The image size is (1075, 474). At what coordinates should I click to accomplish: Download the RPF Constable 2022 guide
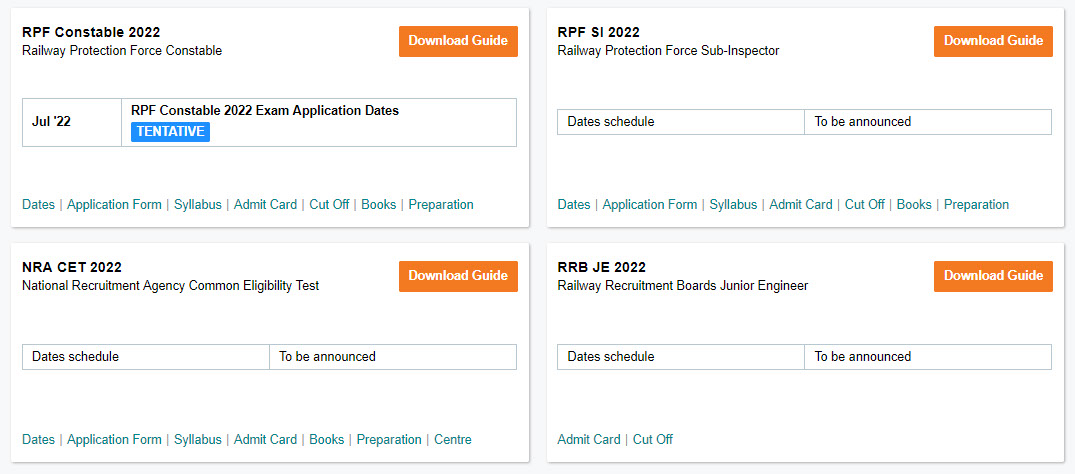click(x=458, y=41)
